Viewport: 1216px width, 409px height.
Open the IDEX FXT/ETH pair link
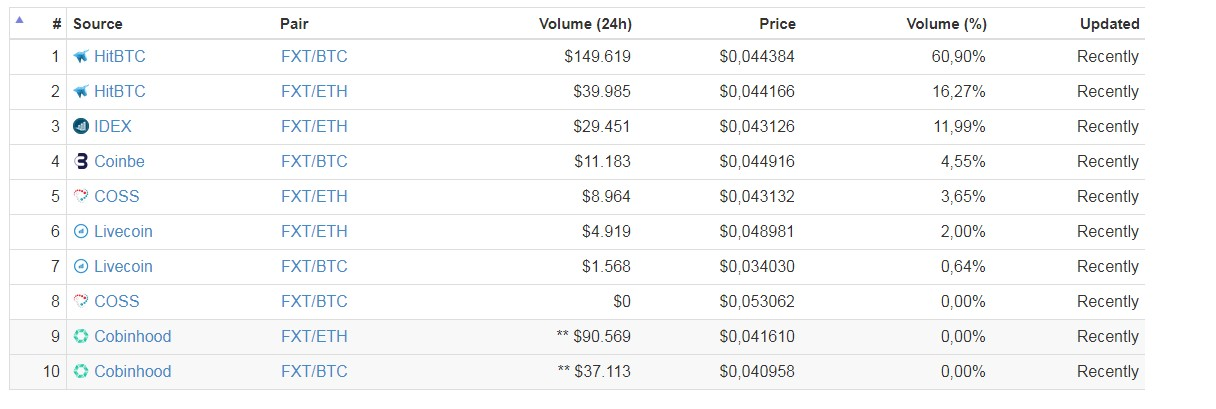tap(314, 127)
